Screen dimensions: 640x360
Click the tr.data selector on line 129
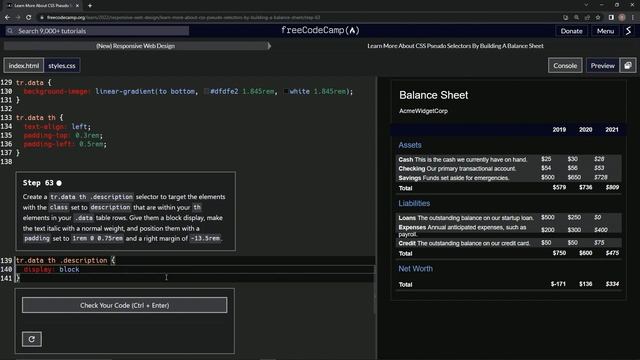pos(34,82)
